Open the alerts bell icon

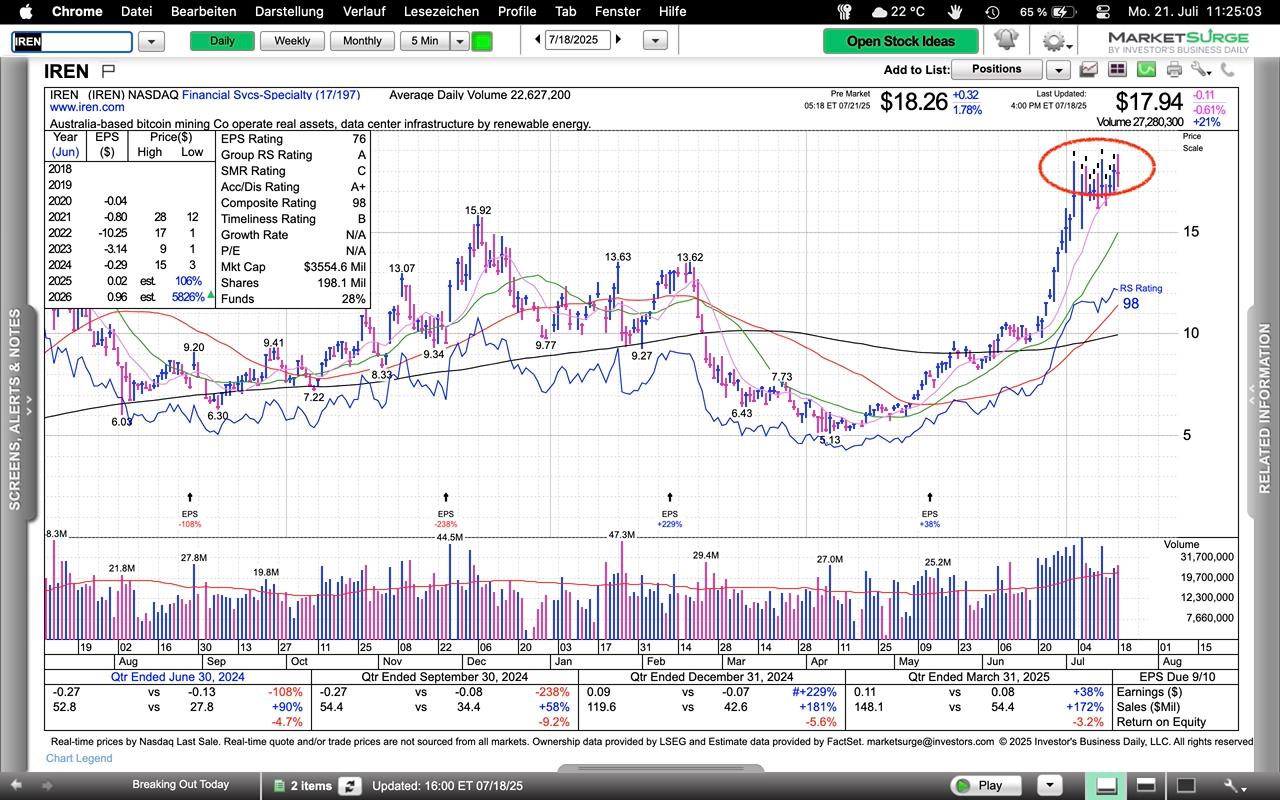1005,41
